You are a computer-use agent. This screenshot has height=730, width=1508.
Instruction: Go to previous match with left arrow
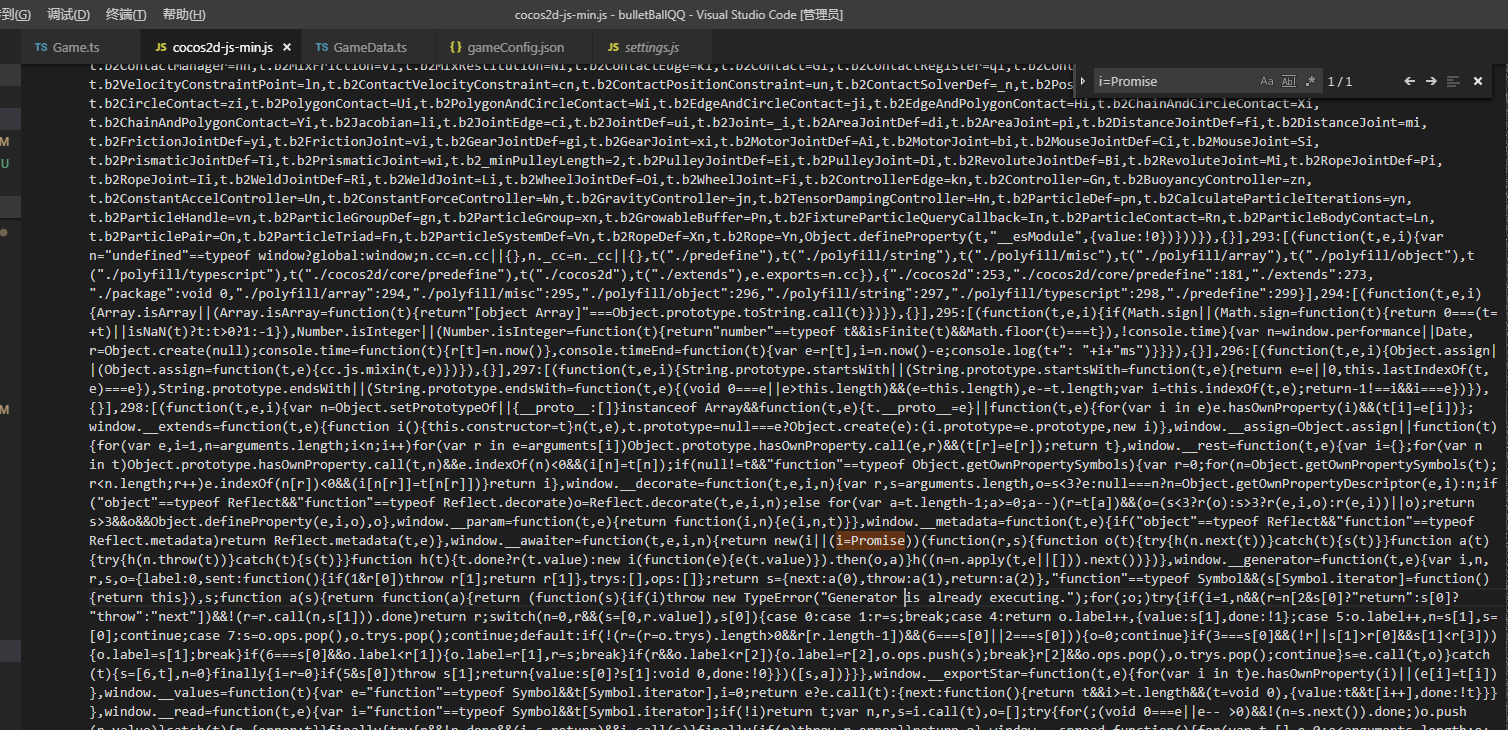pos(1409,81)
